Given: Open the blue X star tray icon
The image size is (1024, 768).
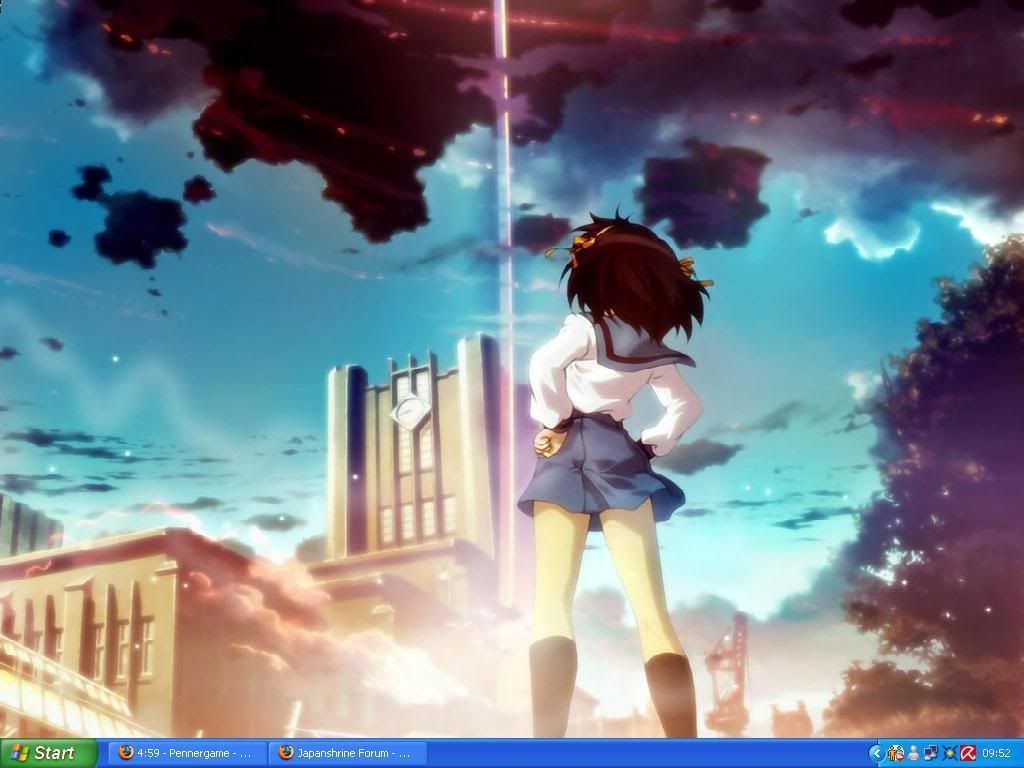Looking at the screenshot, I should click(950, 754).
